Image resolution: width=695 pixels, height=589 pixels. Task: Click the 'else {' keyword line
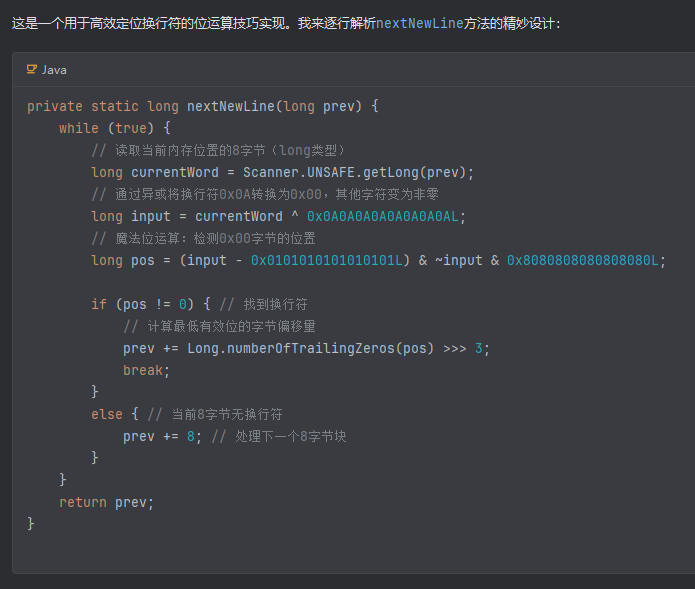click(115, 414)
